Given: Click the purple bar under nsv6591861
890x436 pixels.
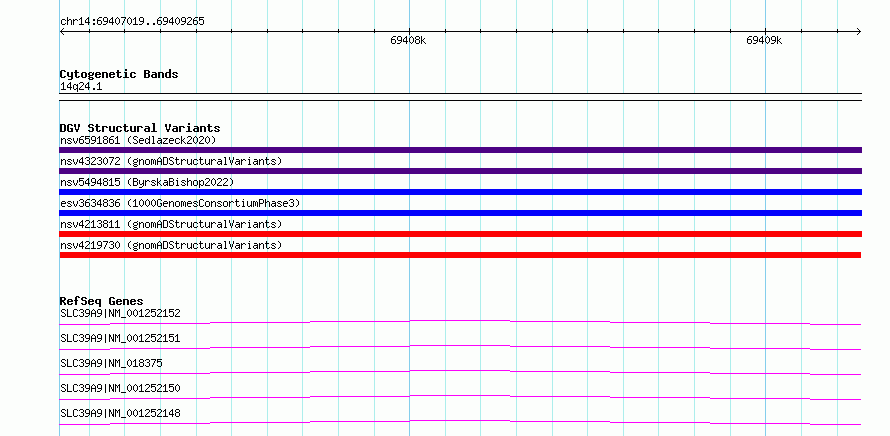Looking at the screenshot, I should coord(460,150).
